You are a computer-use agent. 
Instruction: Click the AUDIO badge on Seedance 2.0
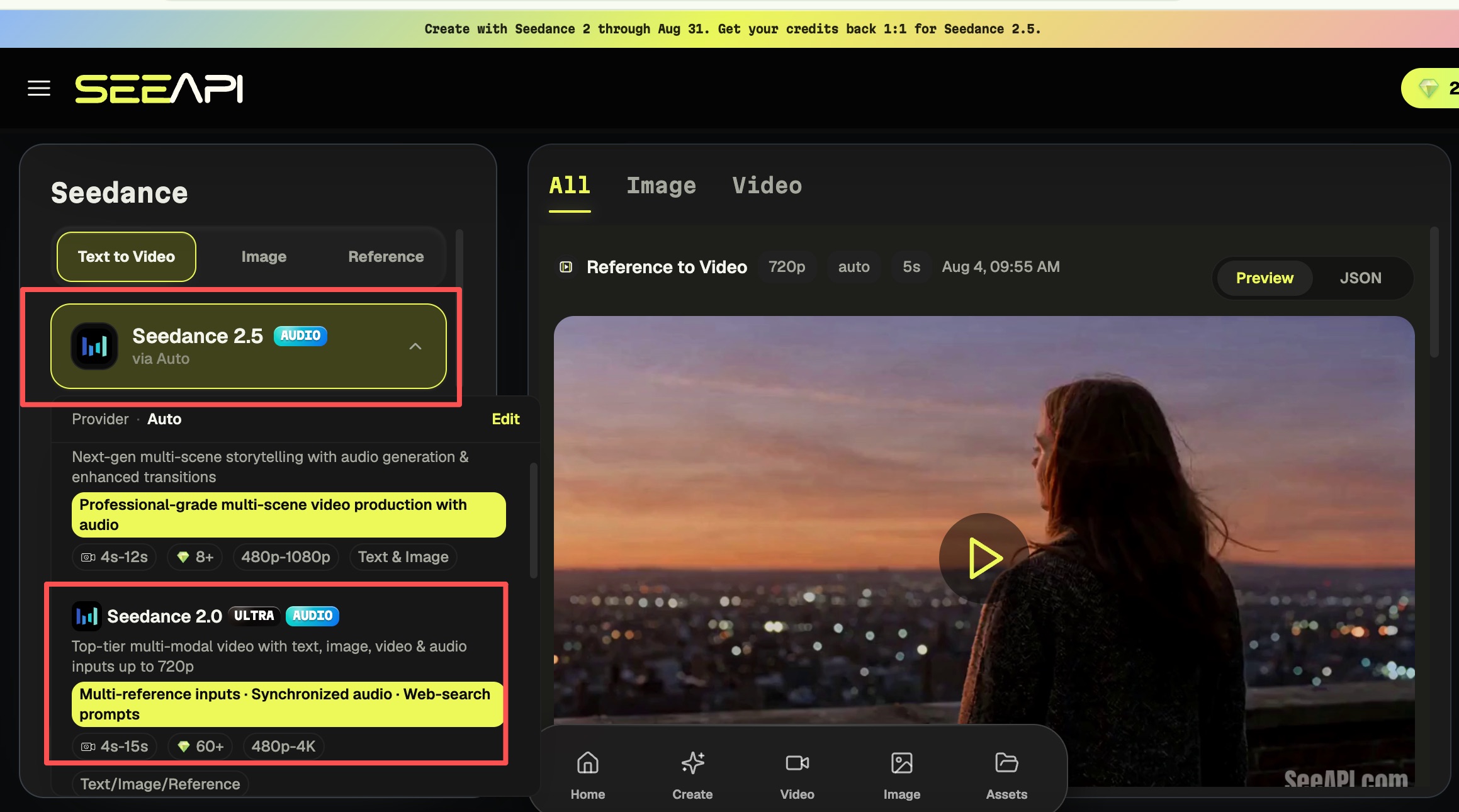pyautogui.click(x=312, y=616)
